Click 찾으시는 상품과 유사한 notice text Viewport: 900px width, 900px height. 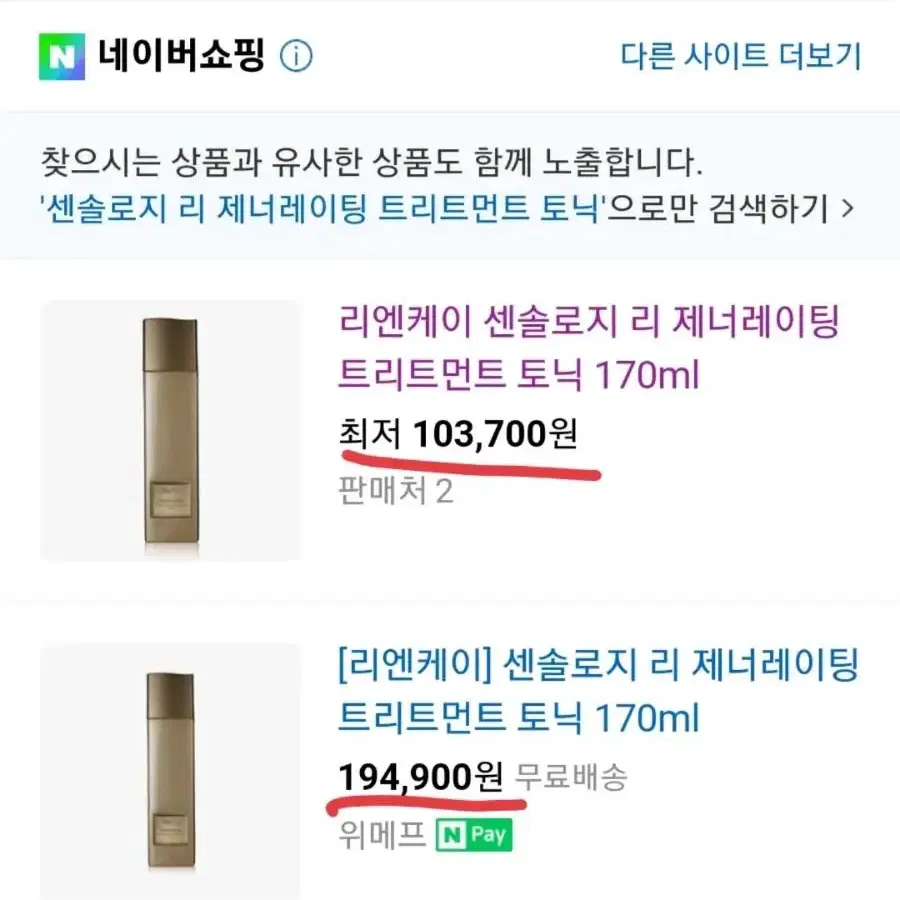point(371,162)
